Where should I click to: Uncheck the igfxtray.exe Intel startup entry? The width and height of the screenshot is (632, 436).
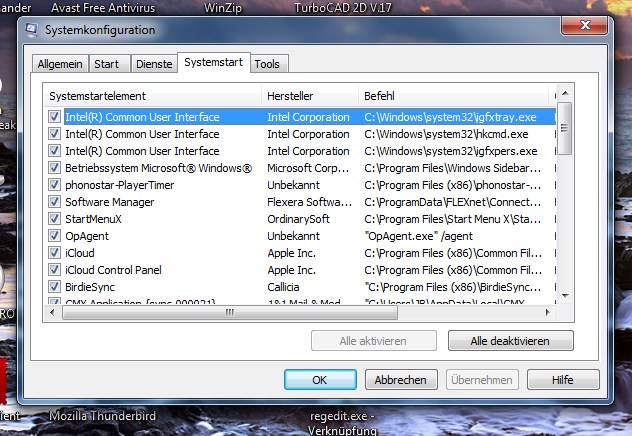point(54,117)
